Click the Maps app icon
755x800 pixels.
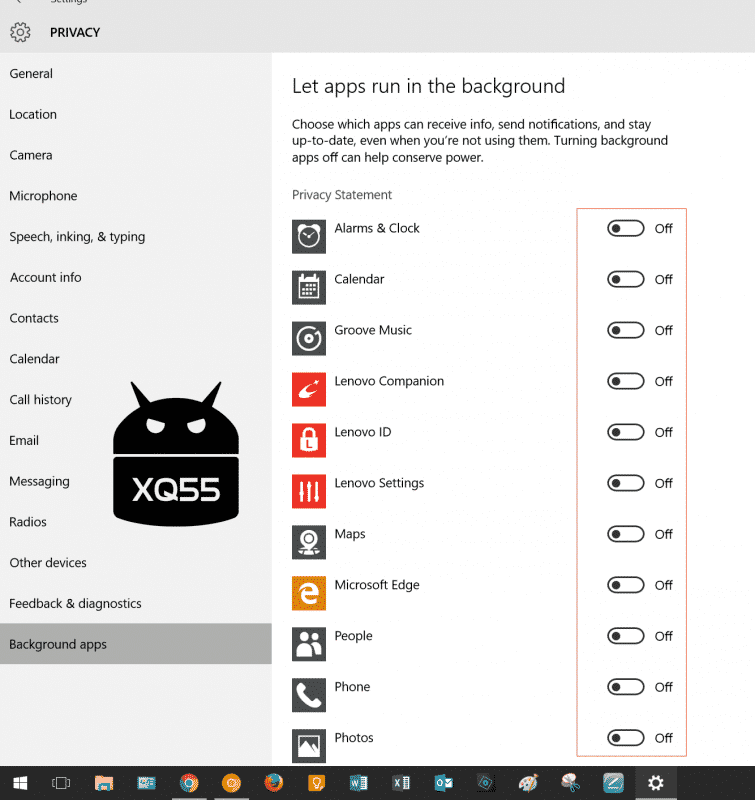[x=309, y=542]
